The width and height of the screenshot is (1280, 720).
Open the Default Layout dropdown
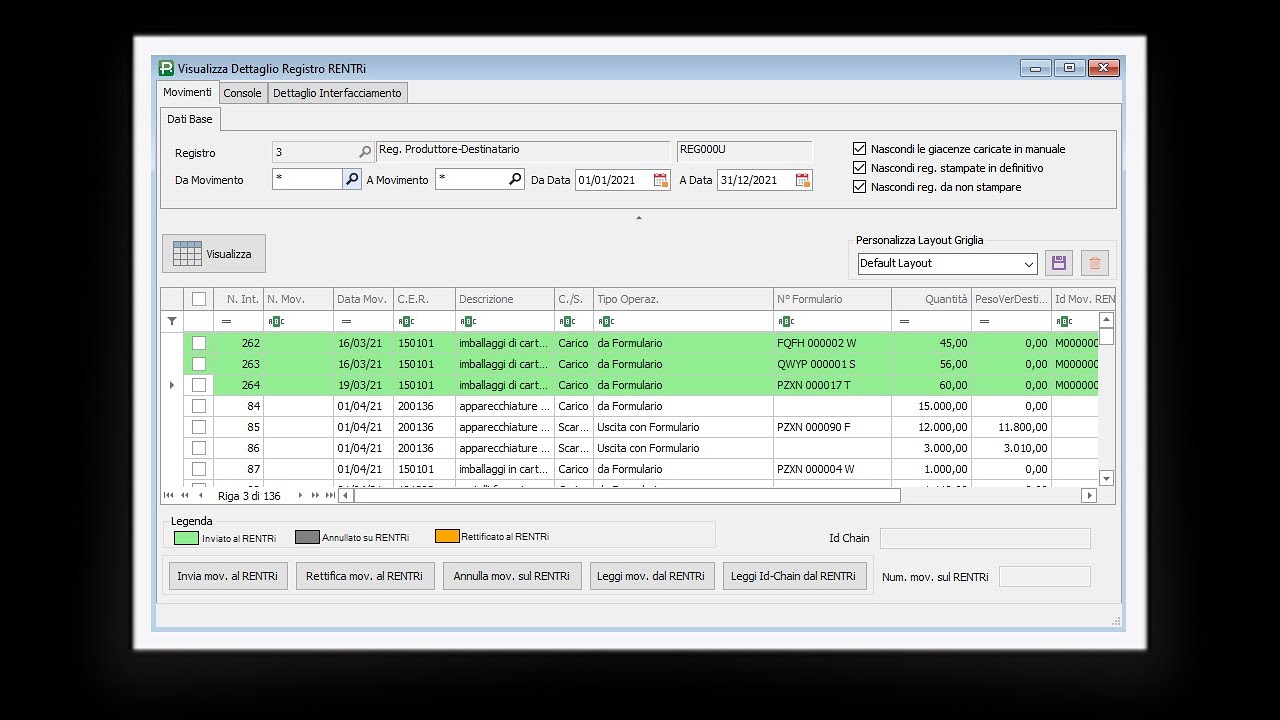click(x=1029, y=264)
